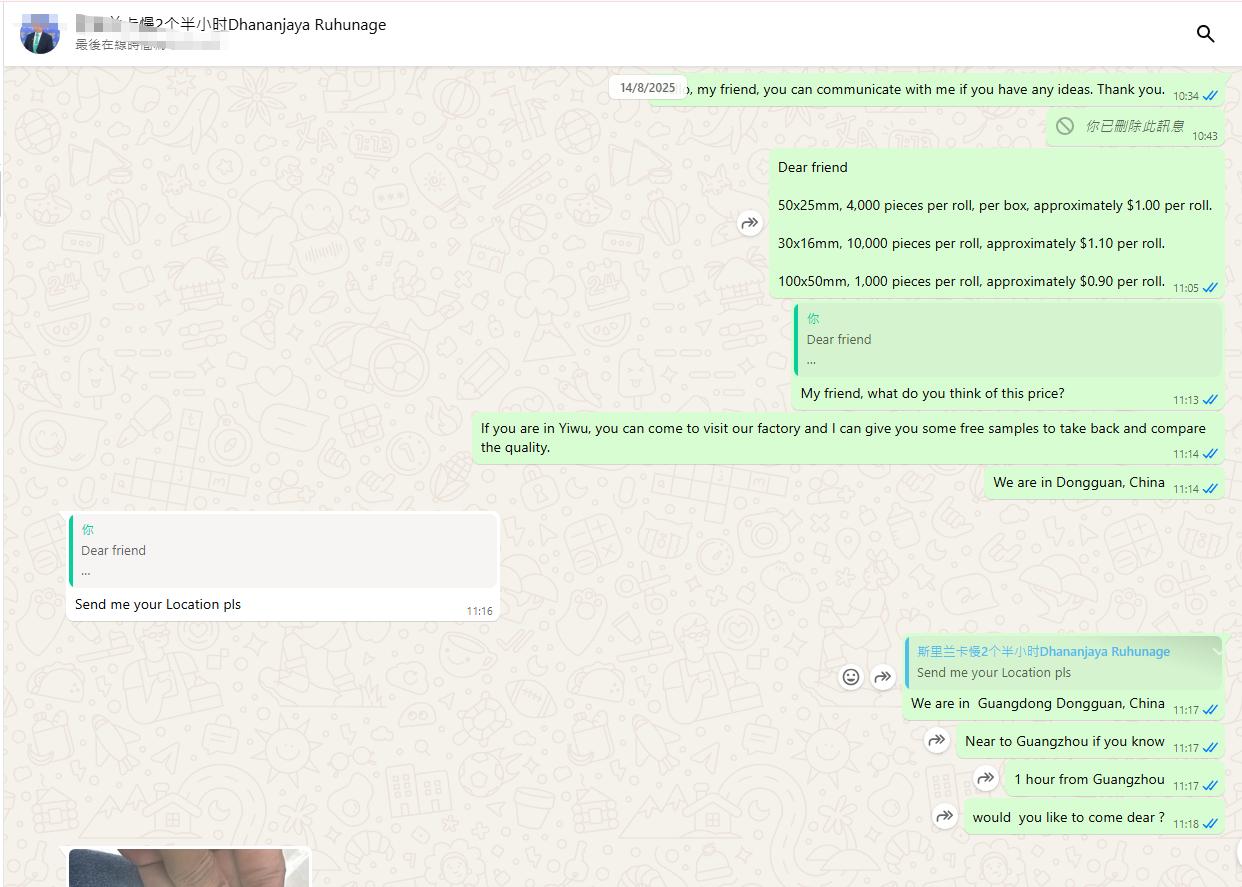The height and width of the screenshot is (887, 1242).
Task: Open the photo thumbnail at bottom of chat
Action: [188, 868]
